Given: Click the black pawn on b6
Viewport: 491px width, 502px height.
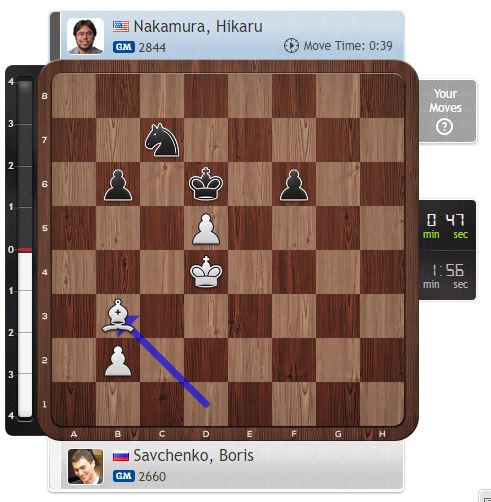Looking at the screenshot, I should (118, 185).
